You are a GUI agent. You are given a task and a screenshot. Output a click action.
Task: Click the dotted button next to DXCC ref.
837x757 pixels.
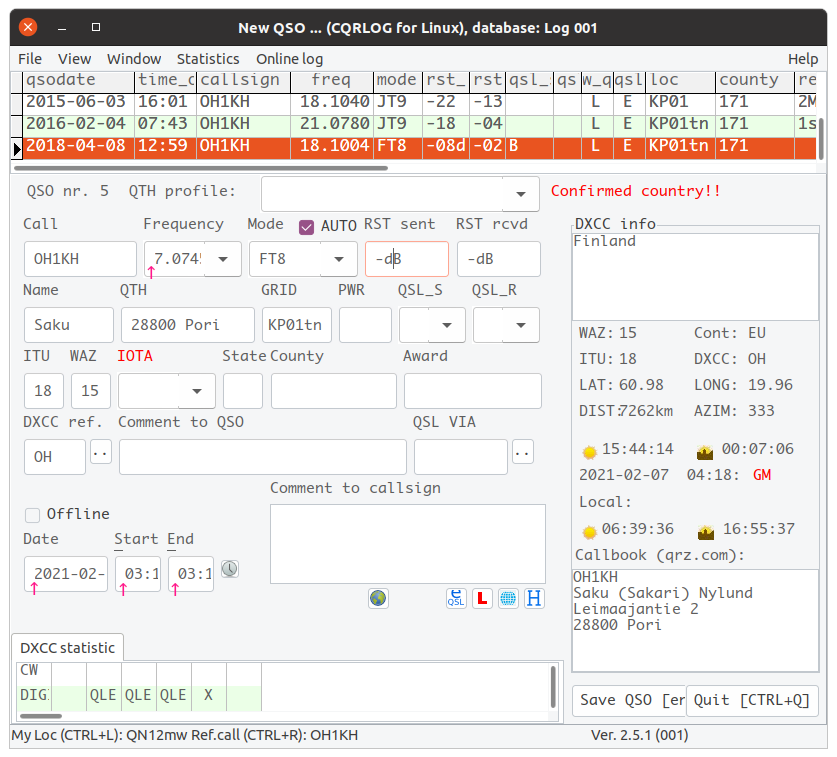point(101,452)
